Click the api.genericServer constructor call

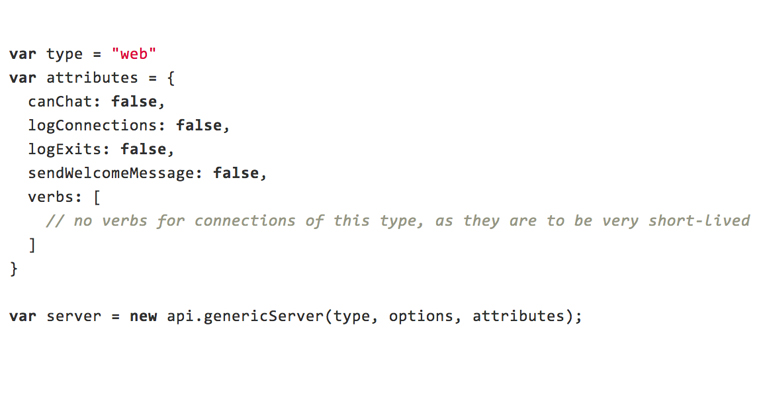pyautogui.click(x=245, y=316)
